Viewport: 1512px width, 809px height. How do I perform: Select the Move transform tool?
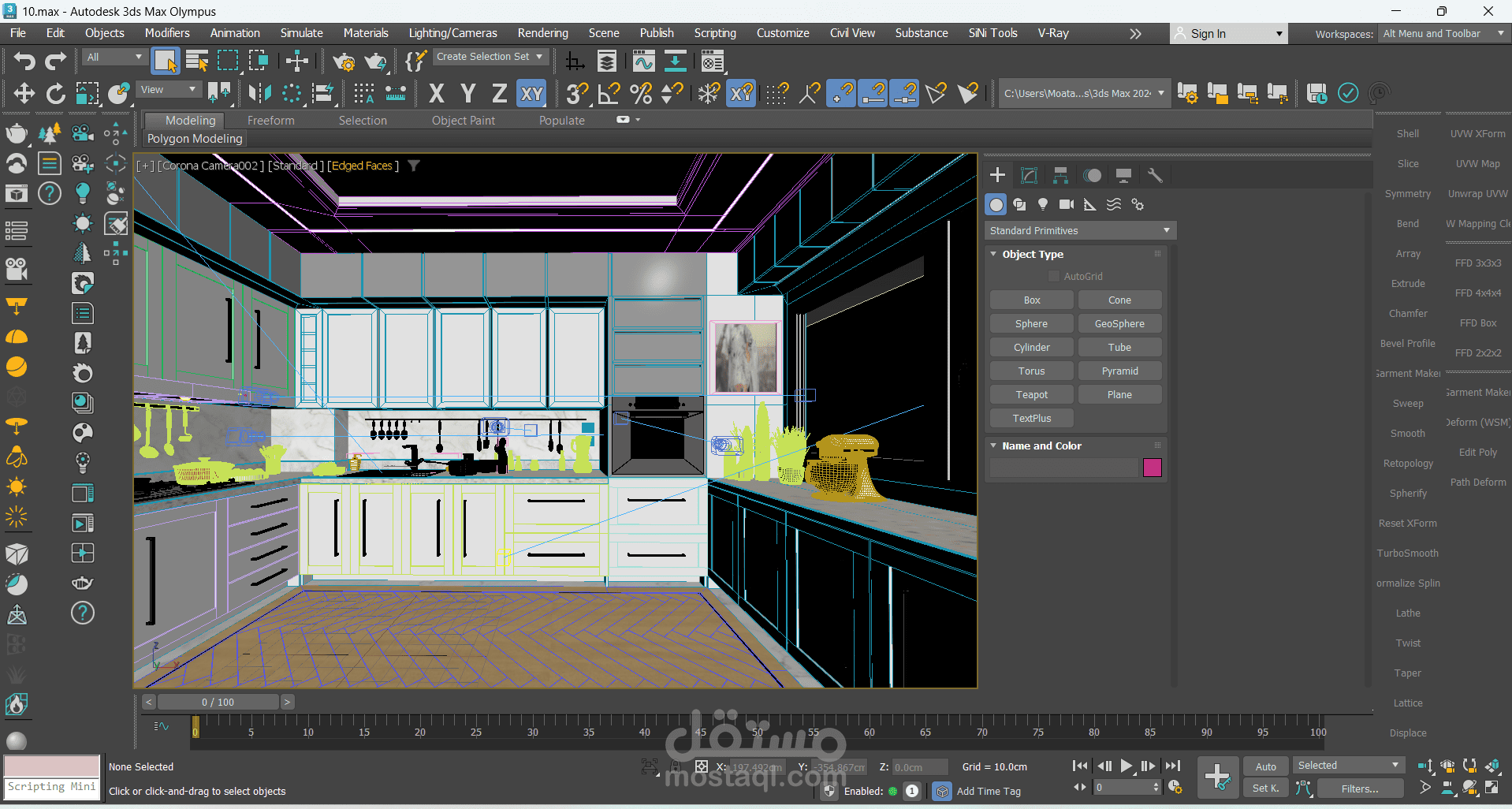tap(24, 93)
